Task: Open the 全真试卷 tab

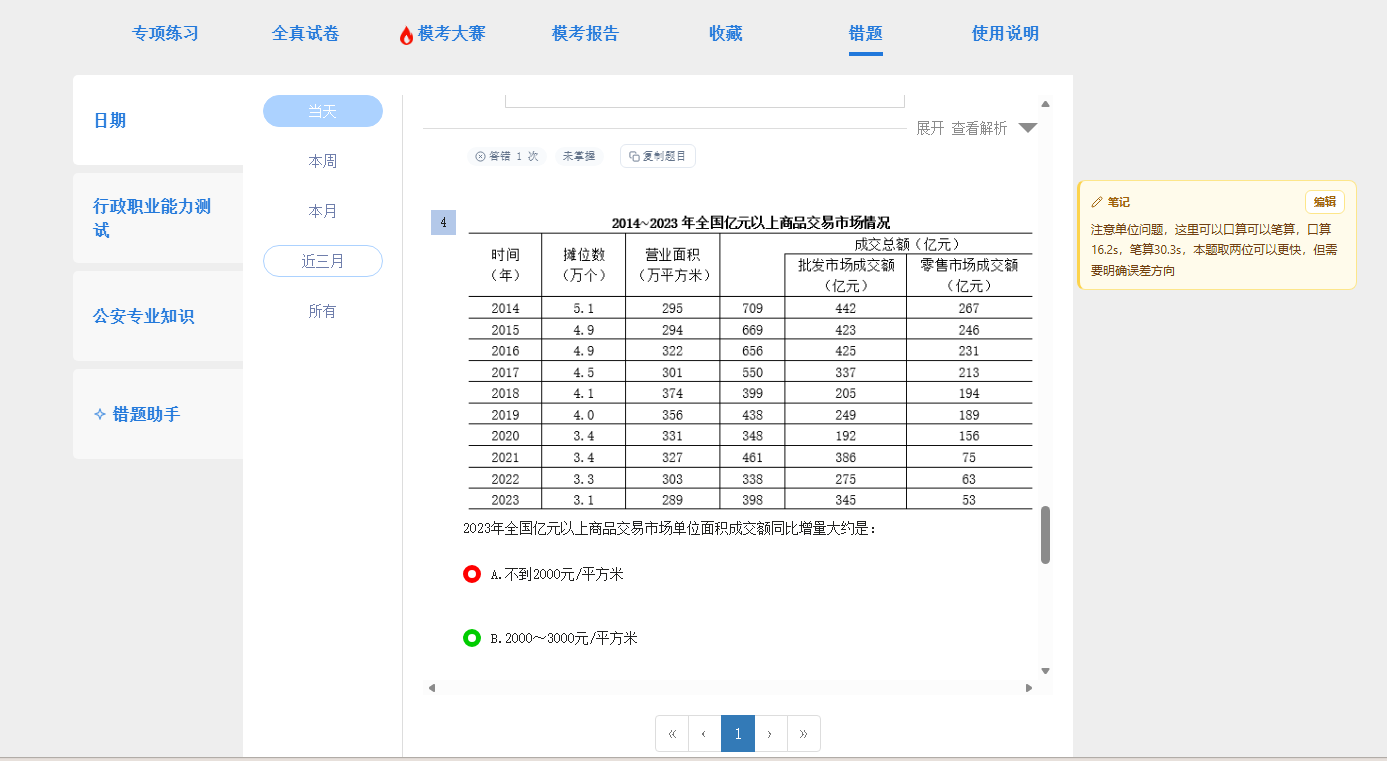Action: [x=305, y=33]
